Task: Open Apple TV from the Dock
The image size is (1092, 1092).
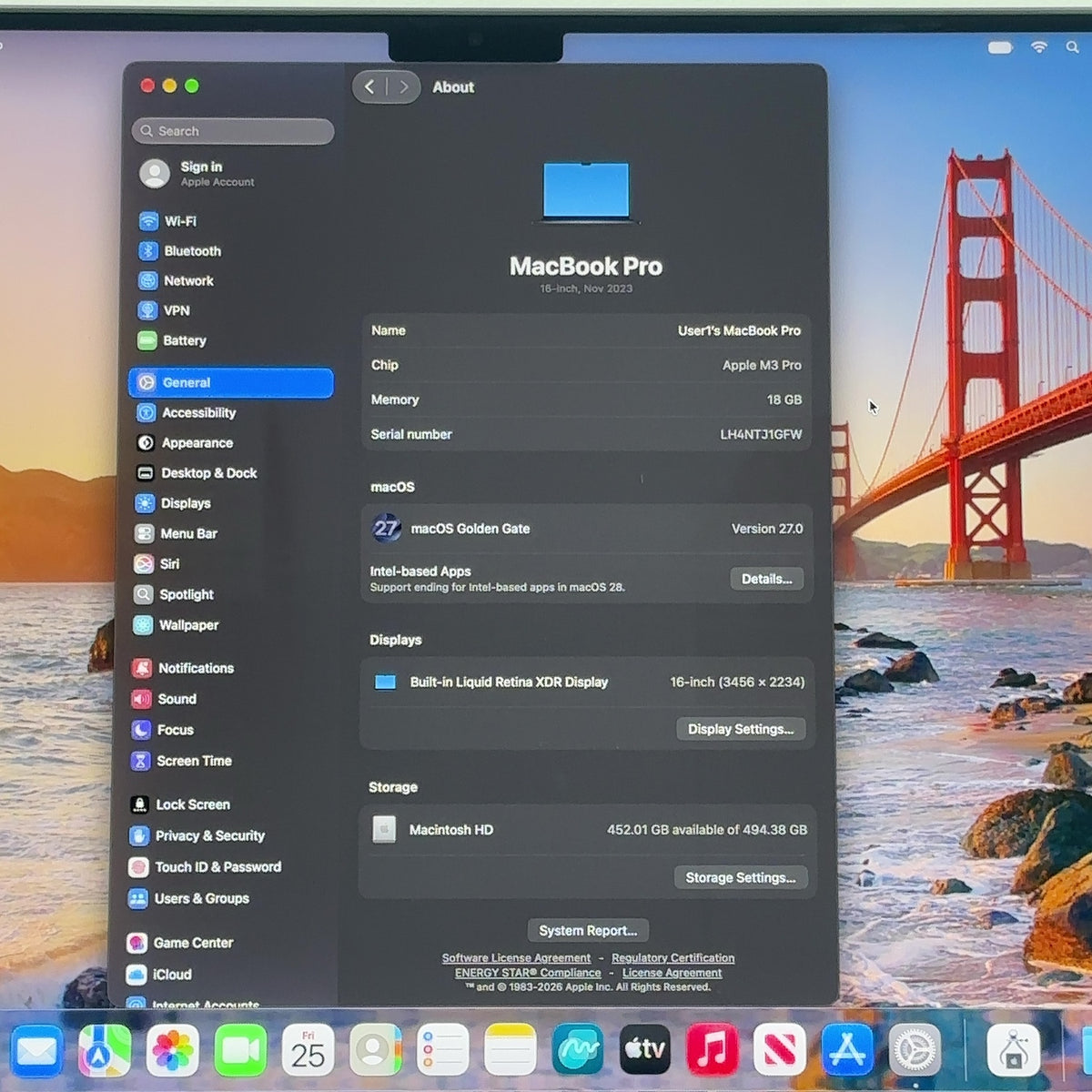Action: [645, 1051]
